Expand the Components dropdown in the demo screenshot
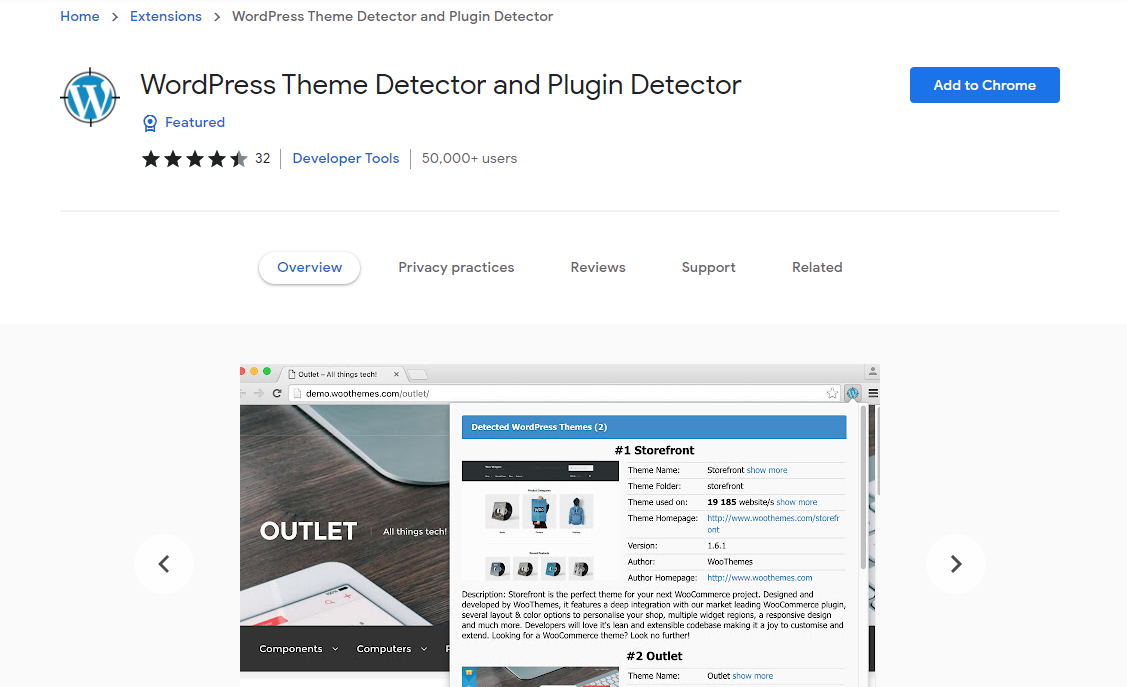This screenshot has height=687, width=1127. click(x=297, y=648)
